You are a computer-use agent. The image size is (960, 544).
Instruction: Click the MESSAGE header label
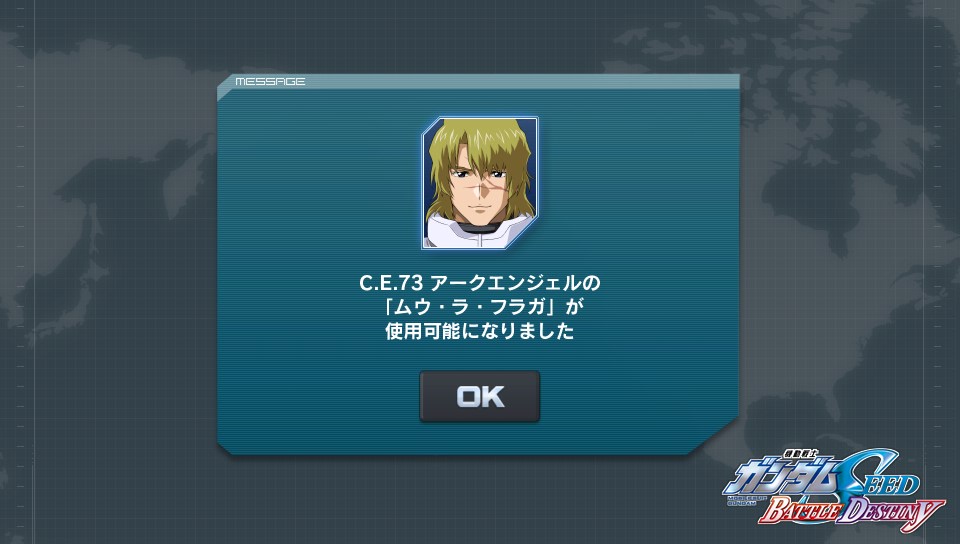(270, 81)
